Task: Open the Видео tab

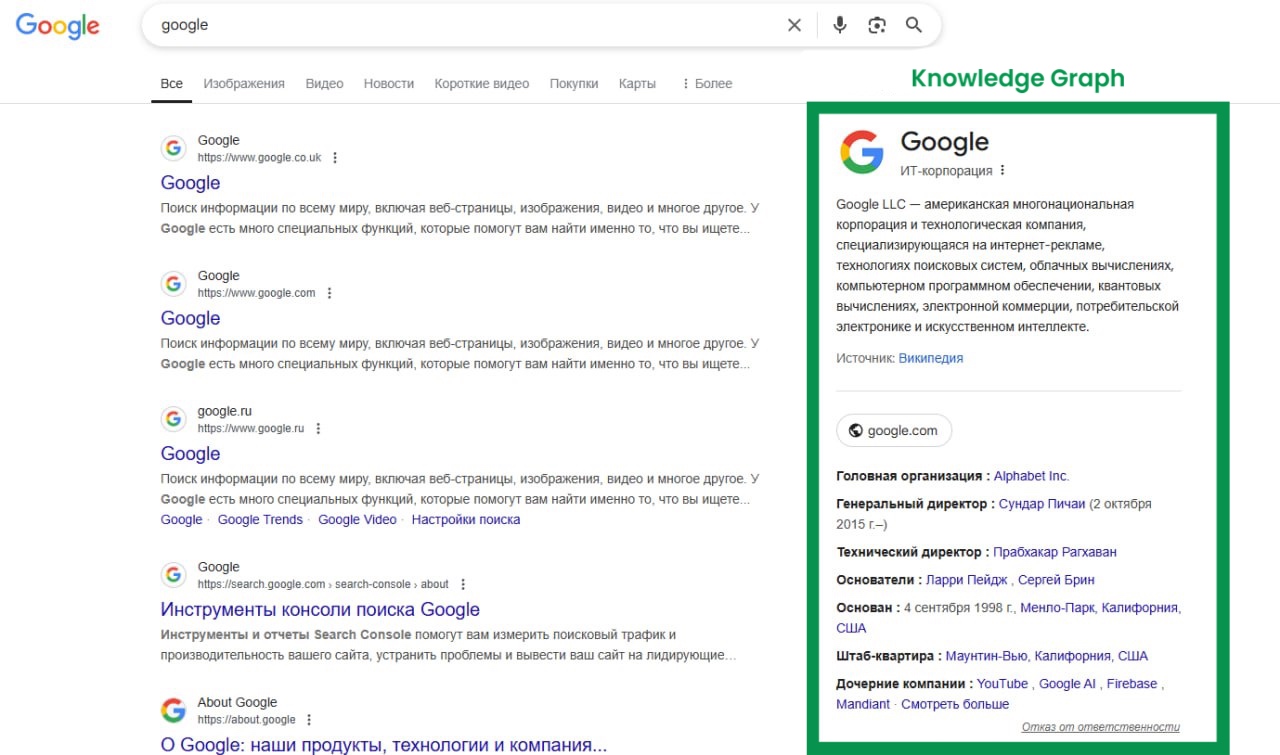Action: point(324,84)
